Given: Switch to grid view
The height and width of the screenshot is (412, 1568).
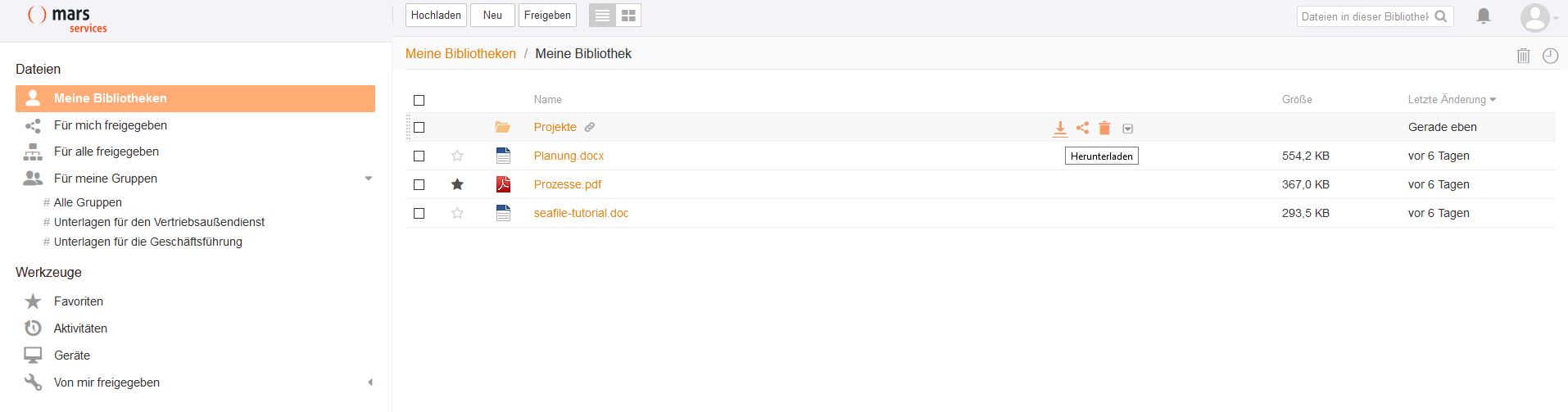Looking at the screenshot, I should coord(628,16).
